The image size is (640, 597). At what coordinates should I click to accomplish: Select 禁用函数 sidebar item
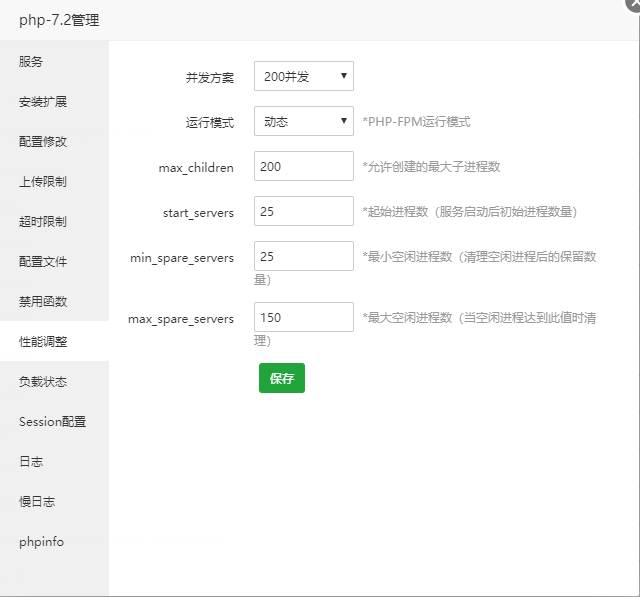pos(43,301)
